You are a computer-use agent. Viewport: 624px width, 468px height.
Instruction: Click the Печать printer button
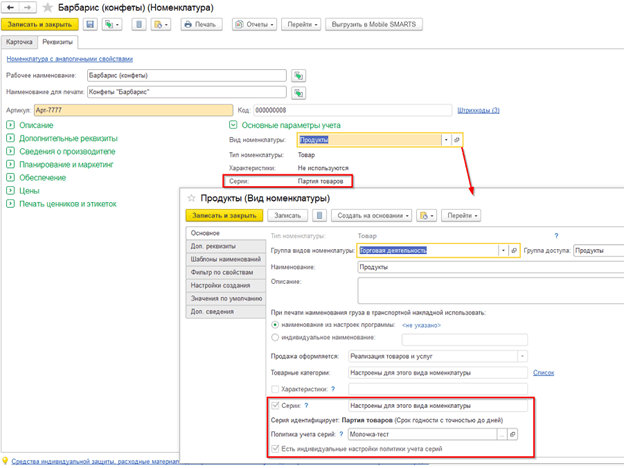click(201, 24)
